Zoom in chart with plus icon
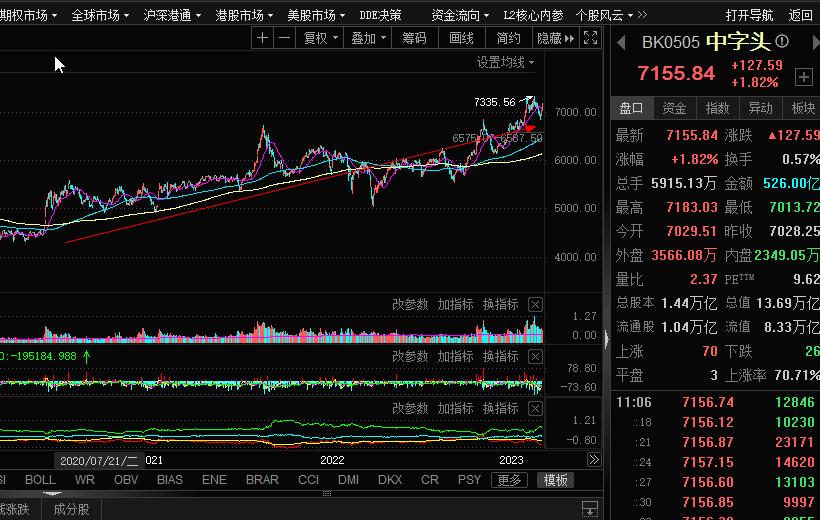The image size is (820, 520). point(263,38)
